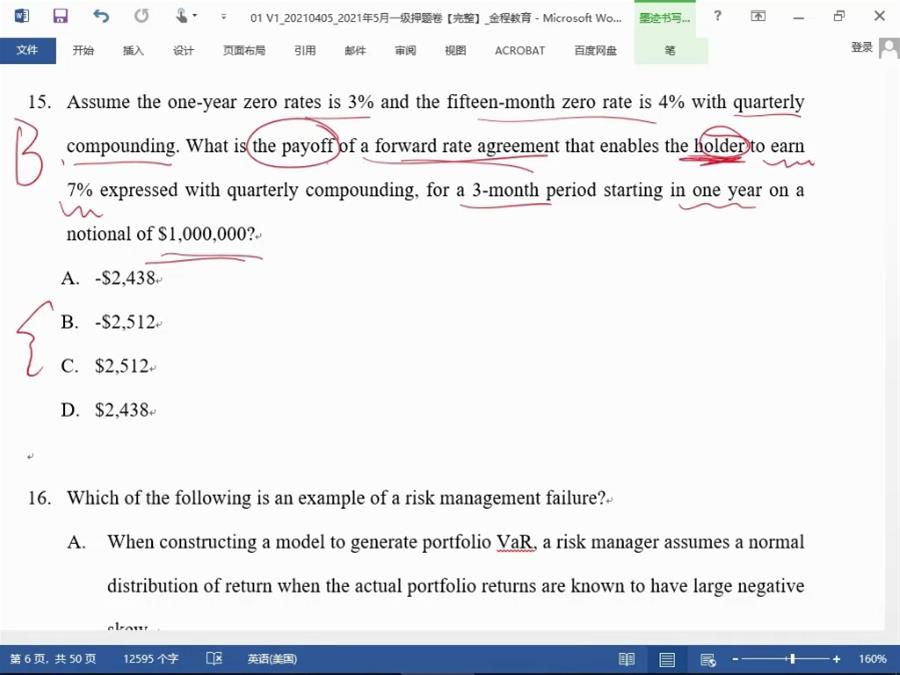Zoom in with the plus button
This screenshot has width=900, height=675.
point(837,659)
